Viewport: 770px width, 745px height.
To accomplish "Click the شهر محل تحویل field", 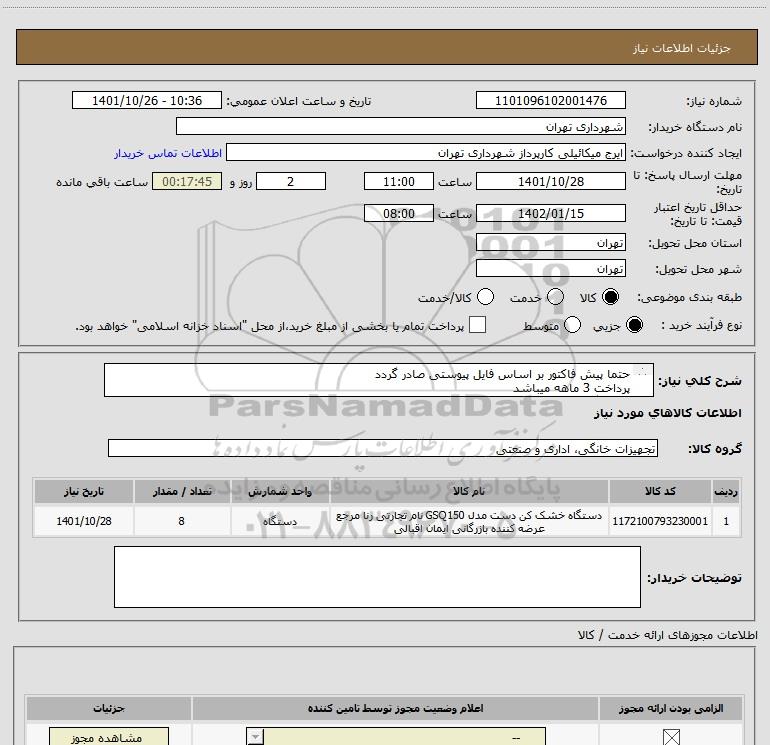I will coord(550,269).
